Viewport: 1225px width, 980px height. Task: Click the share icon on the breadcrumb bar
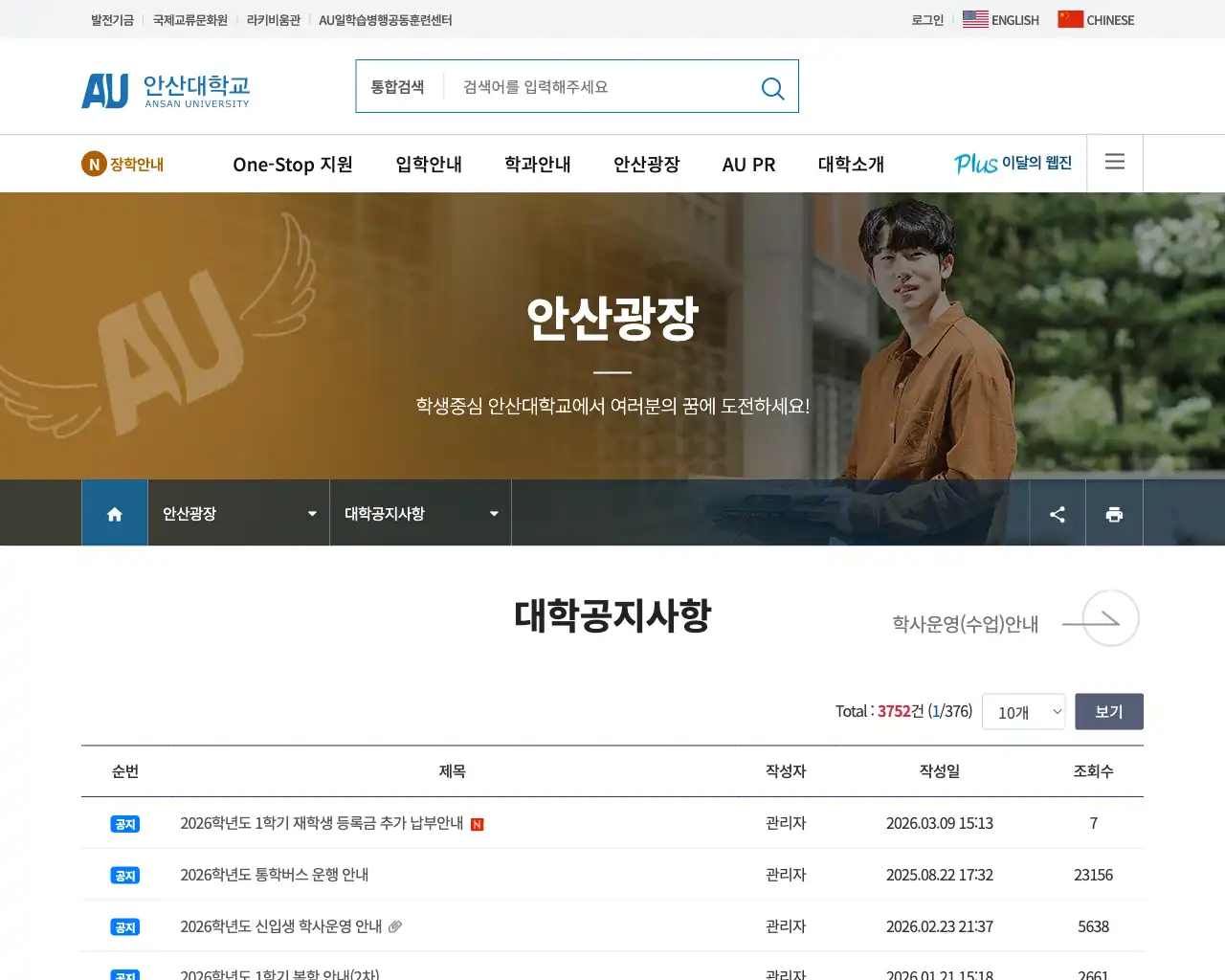pyautogui.click(x=1057, y=513)
